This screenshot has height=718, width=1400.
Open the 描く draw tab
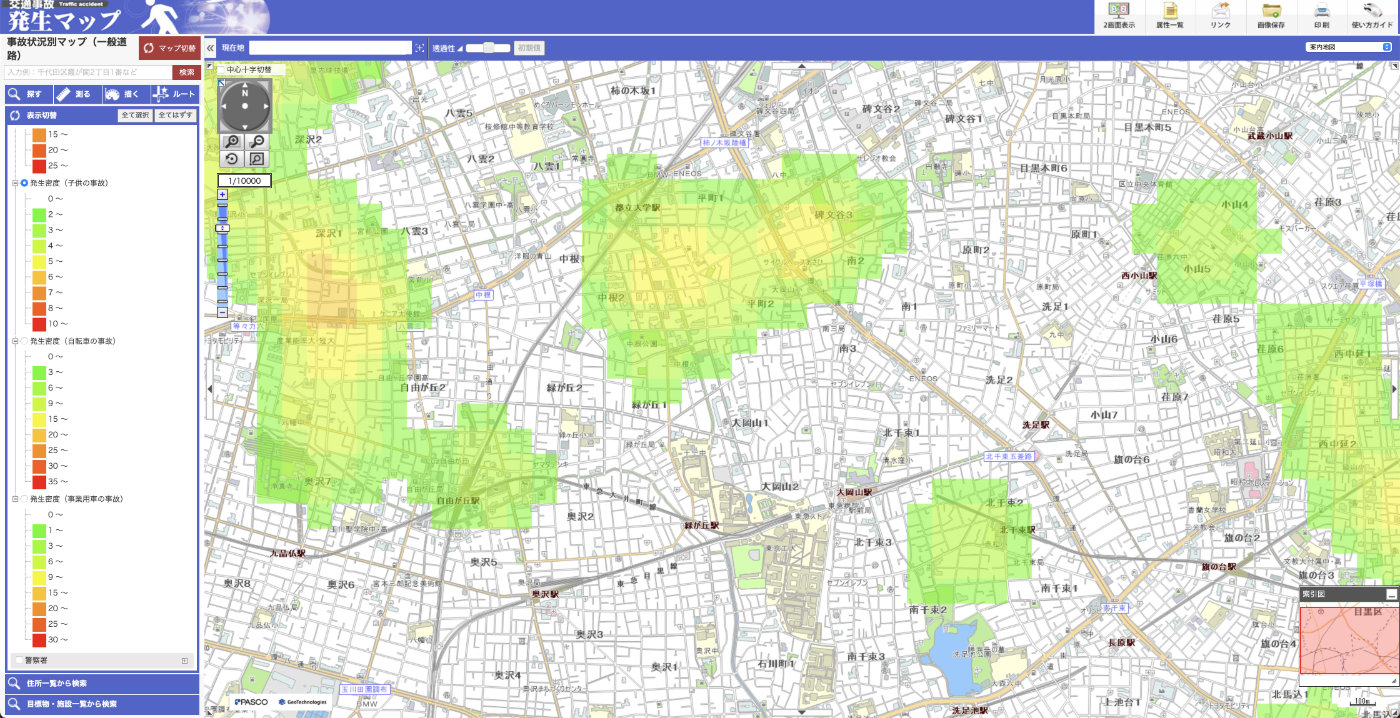[125, 94]
